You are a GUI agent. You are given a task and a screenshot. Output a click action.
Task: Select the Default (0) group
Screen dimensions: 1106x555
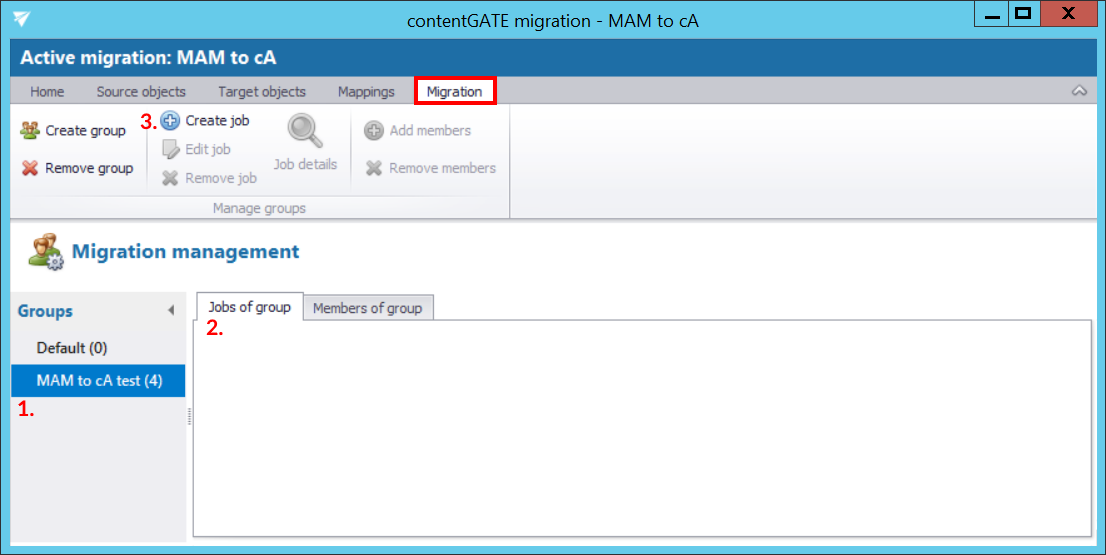pos(98,348)
